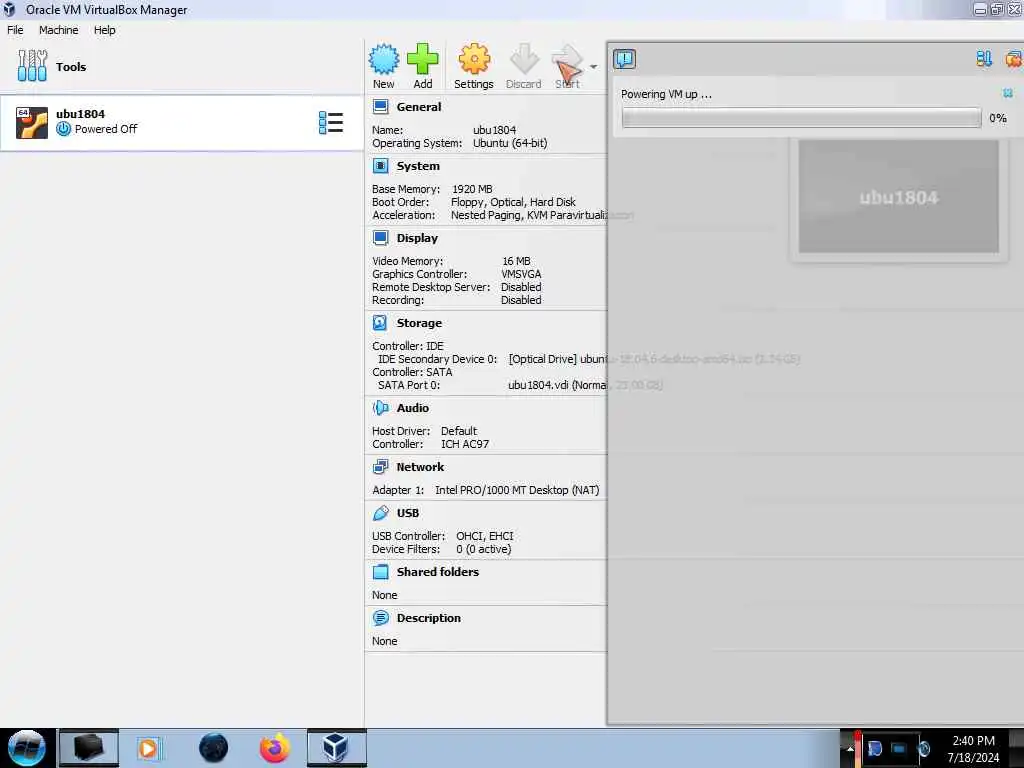Click the Optical Drive ISO entry
Screen dimensions: 1024x768
(654, 359)
